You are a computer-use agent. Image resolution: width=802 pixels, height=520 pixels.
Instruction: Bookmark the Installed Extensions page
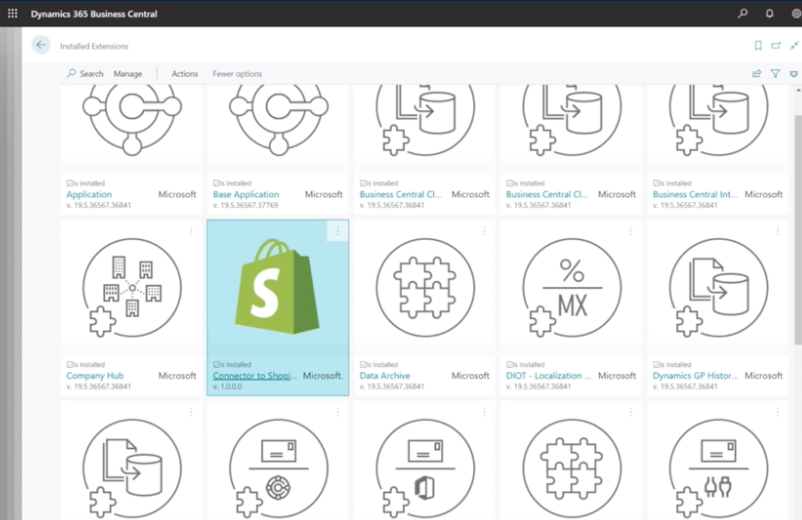(x=758, y=46)
